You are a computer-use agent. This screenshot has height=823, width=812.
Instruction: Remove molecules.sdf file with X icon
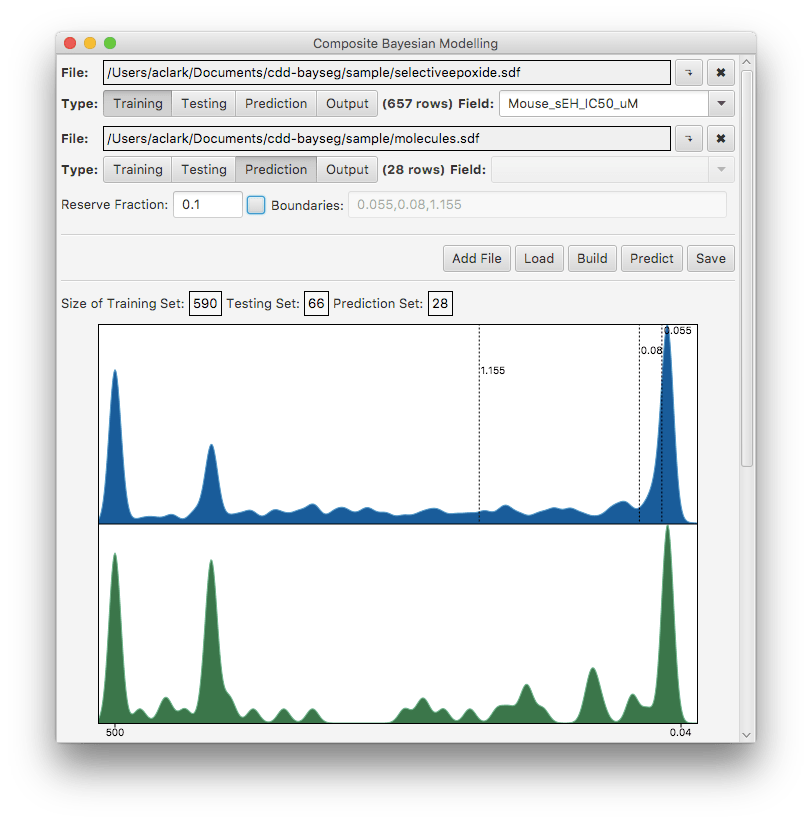721,138
